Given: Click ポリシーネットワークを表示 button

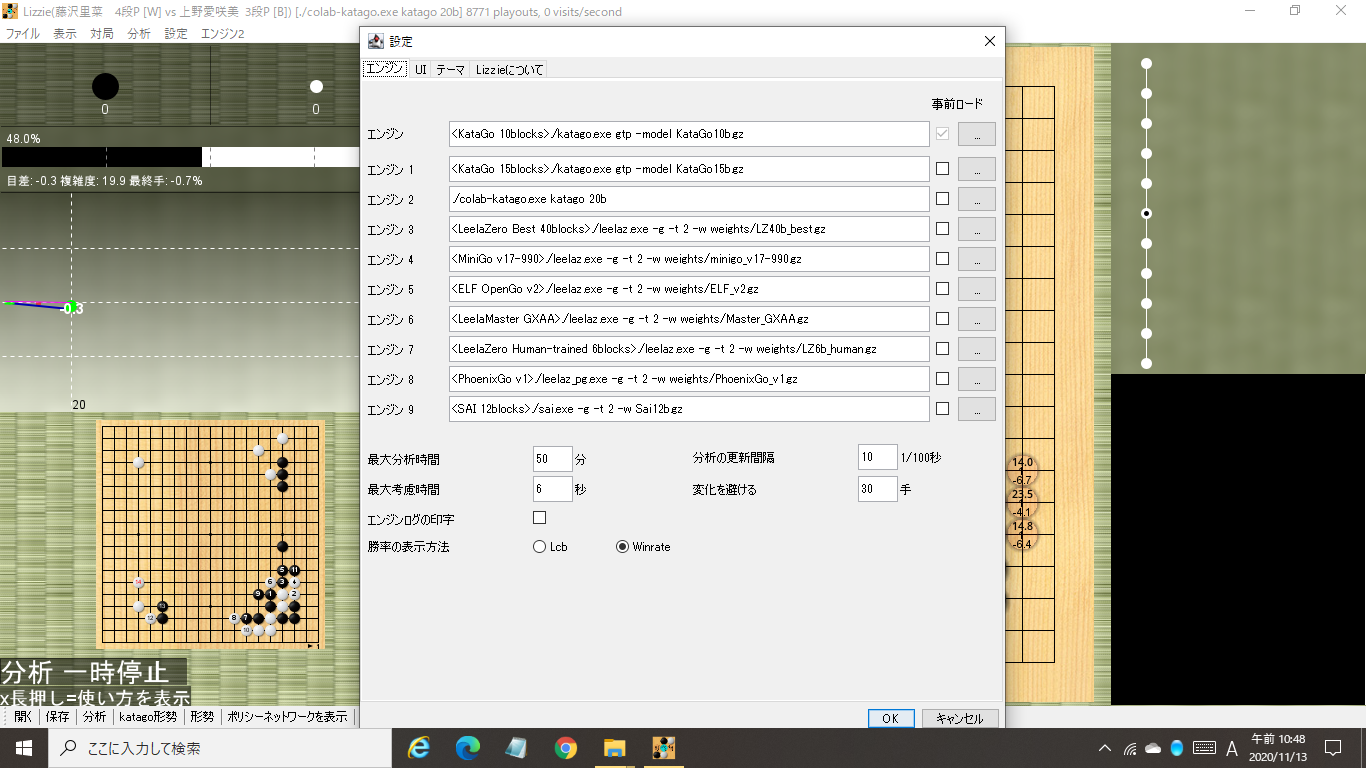Looking at the screenshot, I should (287, 717).
